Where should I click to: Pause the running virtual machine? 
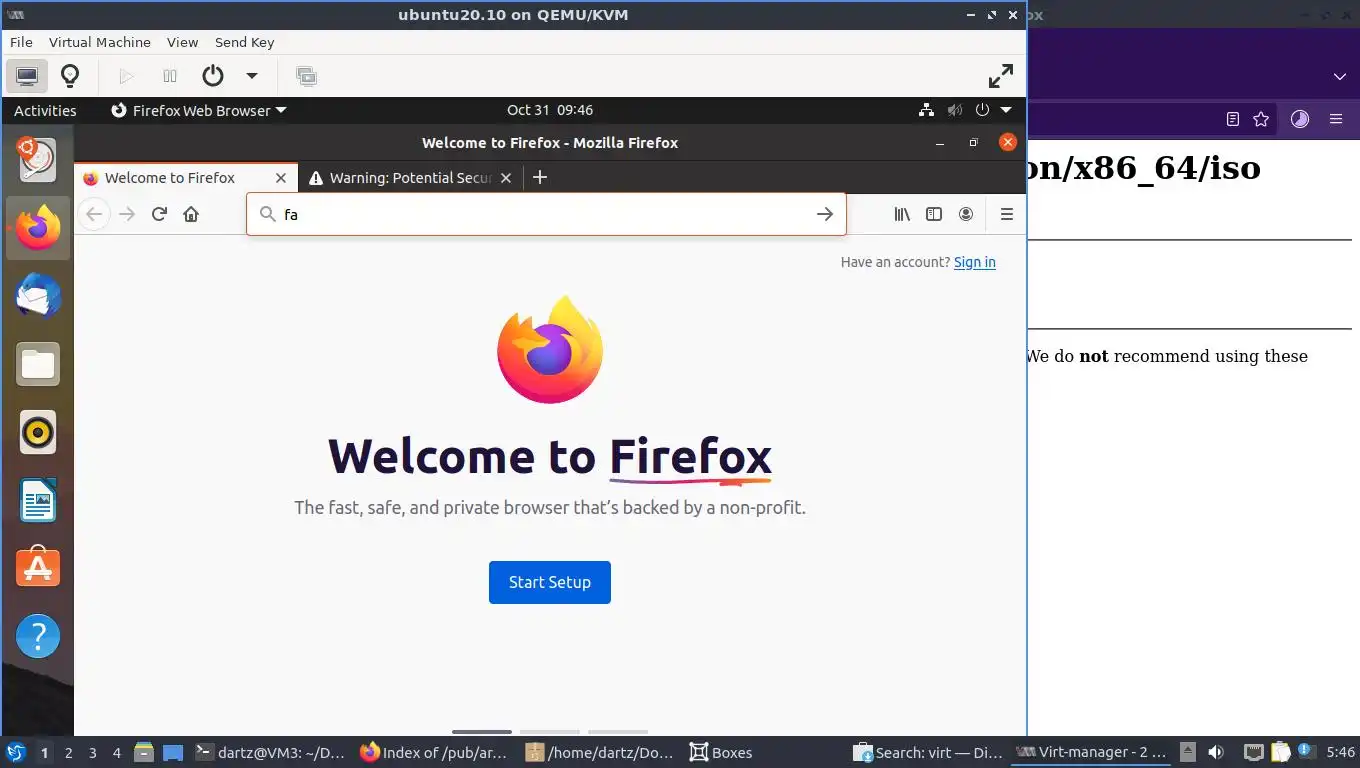click(x=170, y=76)
